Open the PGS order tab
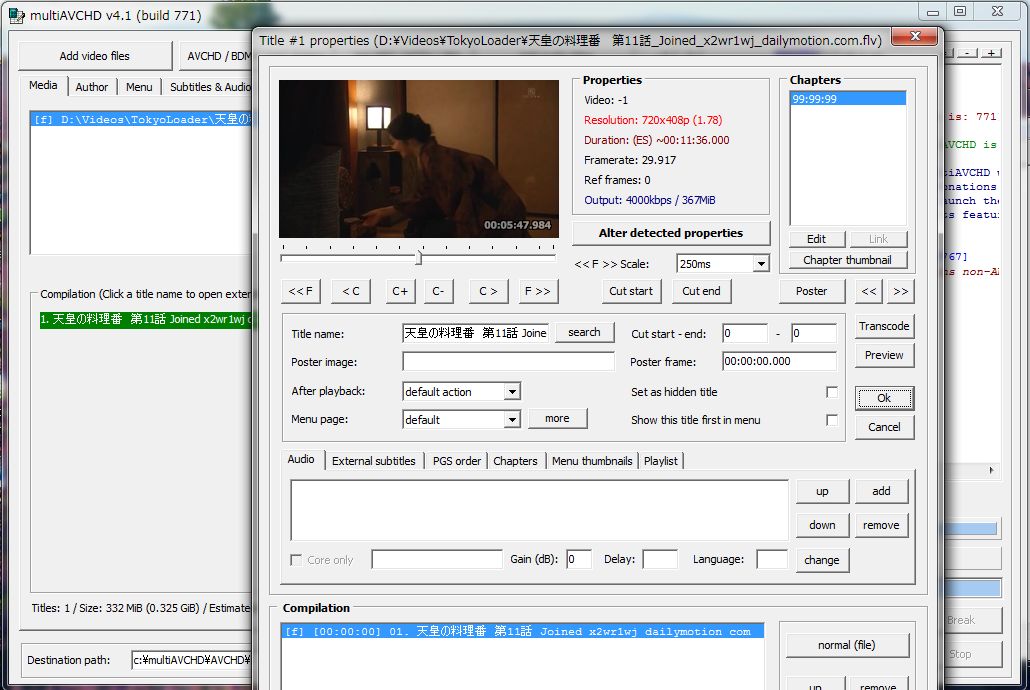Image resolution: width=1030 pixels, height=690 pixels. coord(457,461)
